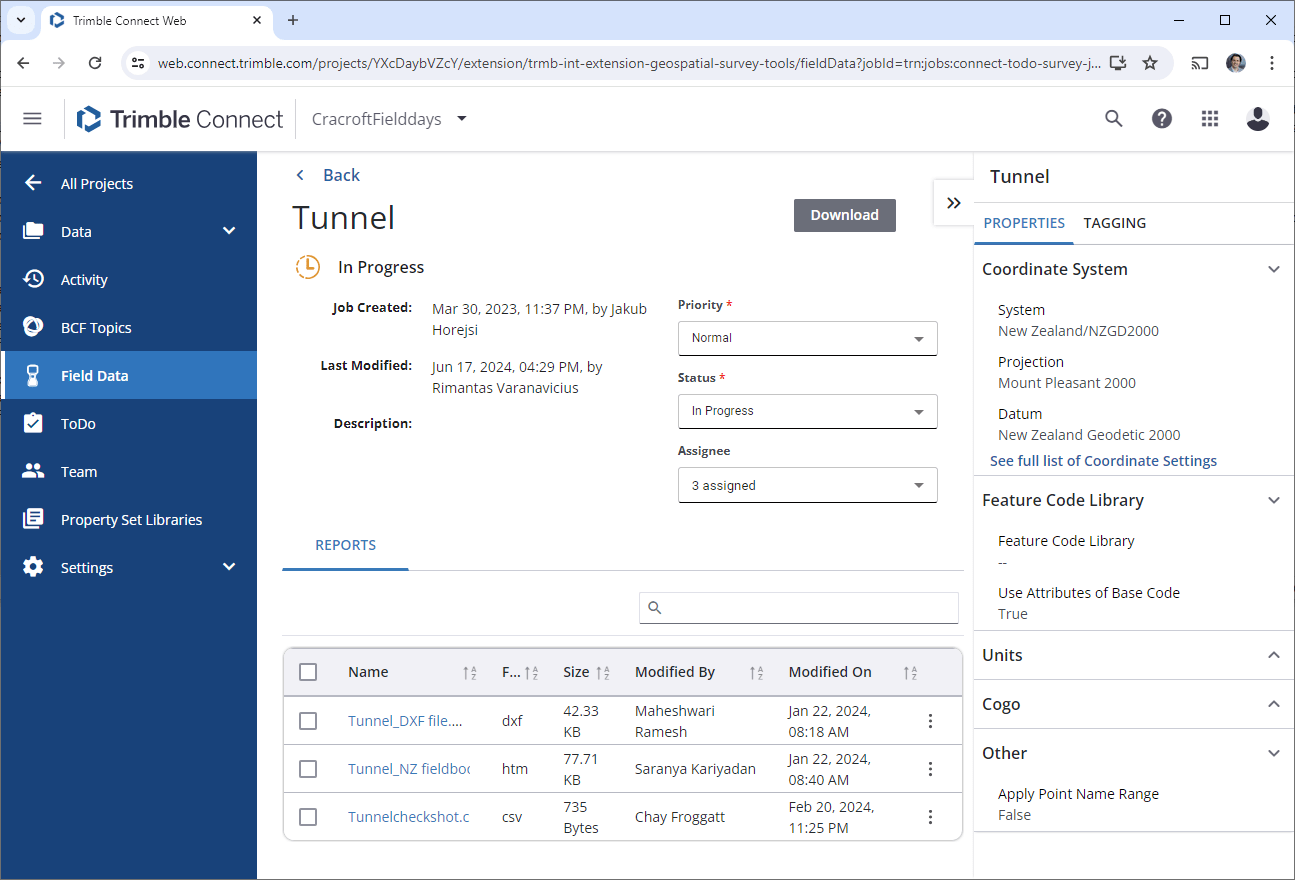Open the Assignee dropdown showing 3 assigned
Viewport: 1295px width, 880px height.
coord(807,485)
